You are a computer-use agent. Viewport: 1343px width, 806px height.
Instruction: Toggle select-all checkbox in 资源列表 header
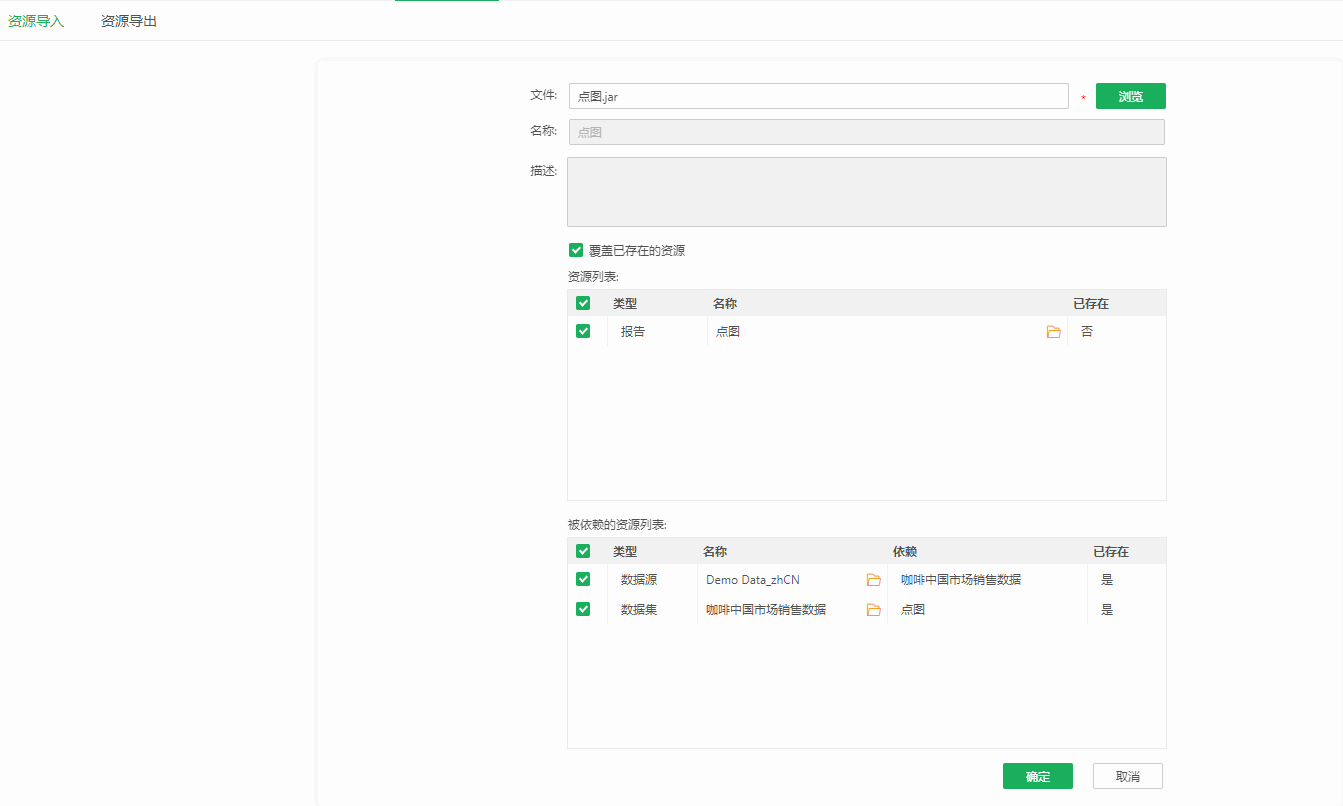583,303
